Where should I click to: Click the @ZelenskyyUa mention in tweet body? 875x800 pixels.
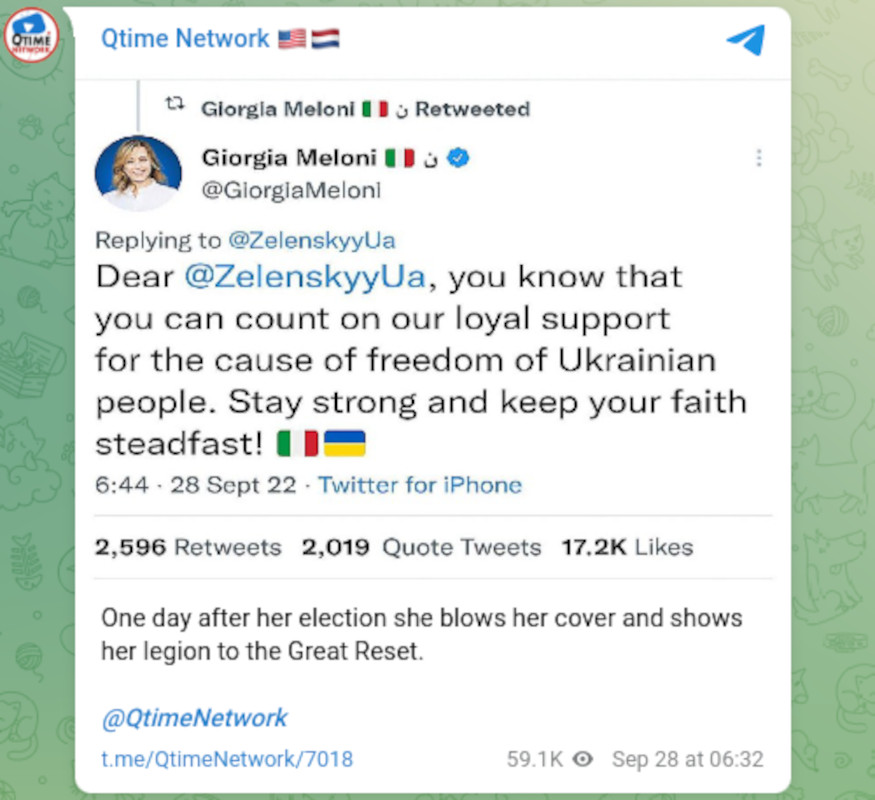[306, 278]
